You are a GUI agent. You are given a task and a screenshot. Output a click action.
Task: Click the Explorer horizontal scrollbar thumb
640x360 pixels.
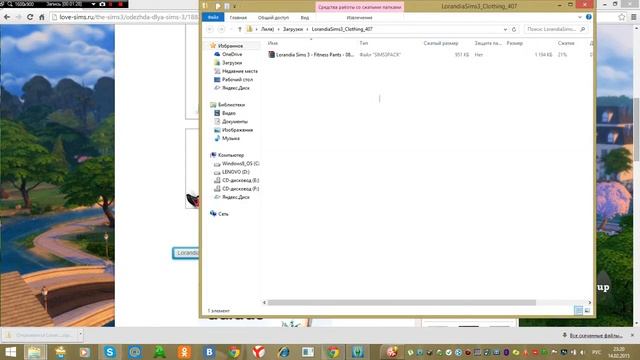tap(402, 302)
